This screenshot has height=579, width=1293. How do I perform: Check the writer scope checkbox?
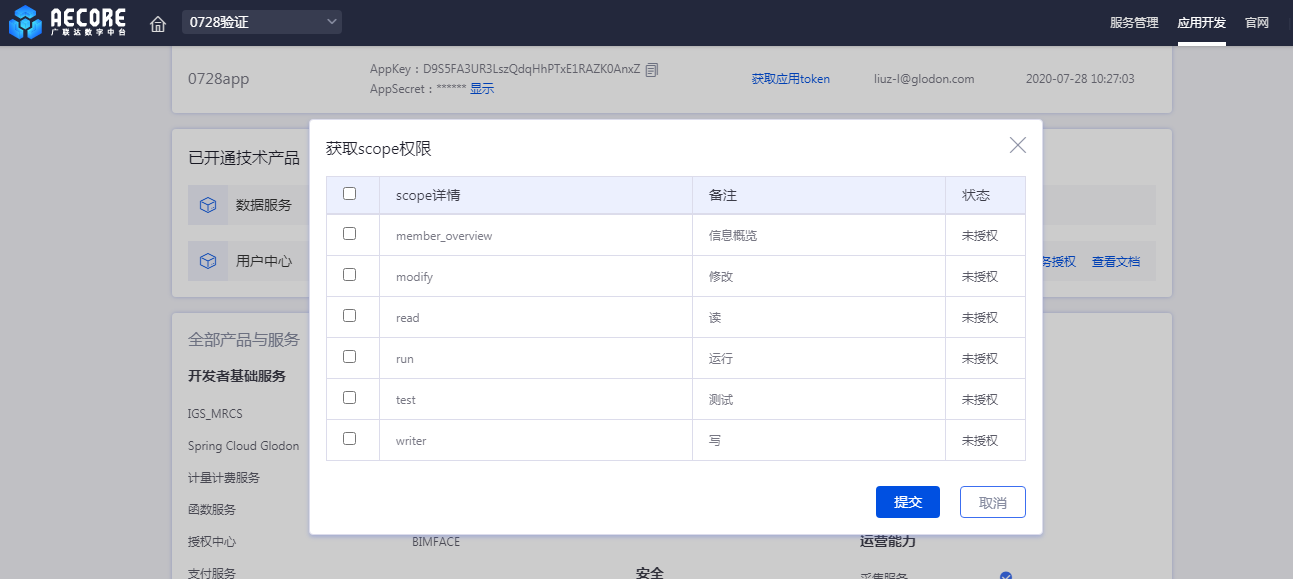pos(350,438)
